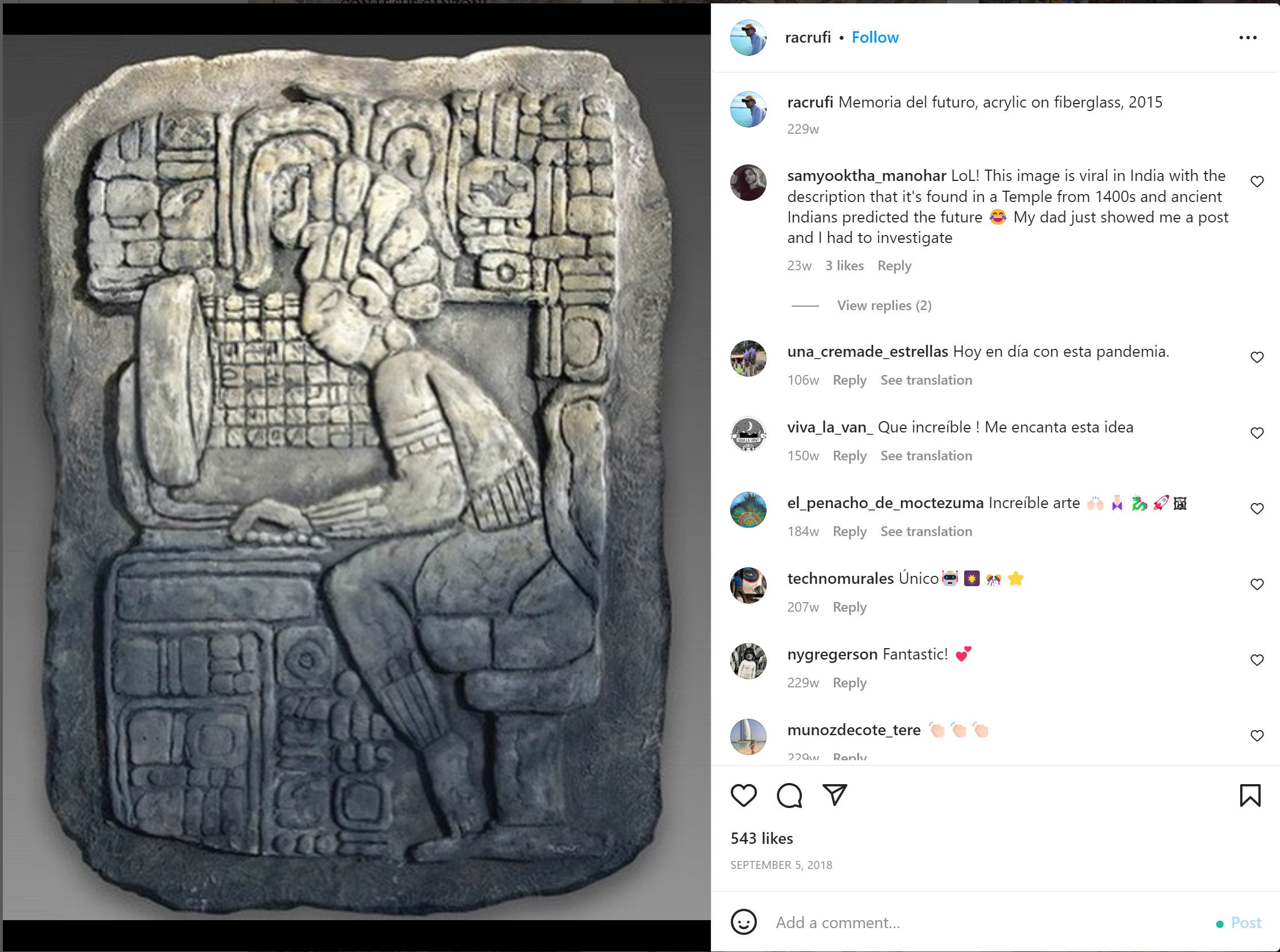Open the comment bubble icon
The width and height of the screenshot is (1280, 952).
pos(789,796)
